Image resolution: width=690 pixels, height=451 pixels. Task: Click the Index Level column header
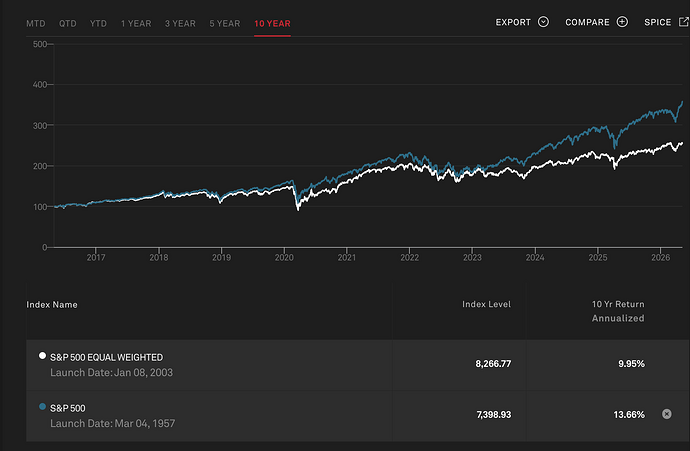pyautogui.click(x=486, y=304)
